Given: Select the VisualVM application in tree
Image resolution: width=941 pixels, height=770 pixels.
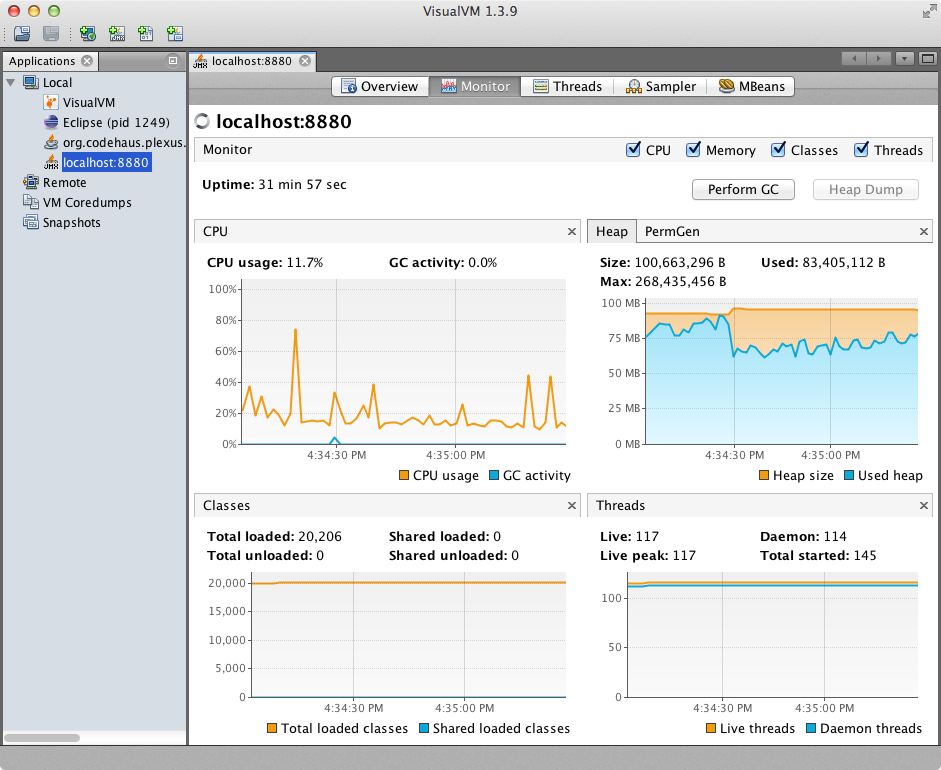Looking at the screenshot, I should click(89, 103).
